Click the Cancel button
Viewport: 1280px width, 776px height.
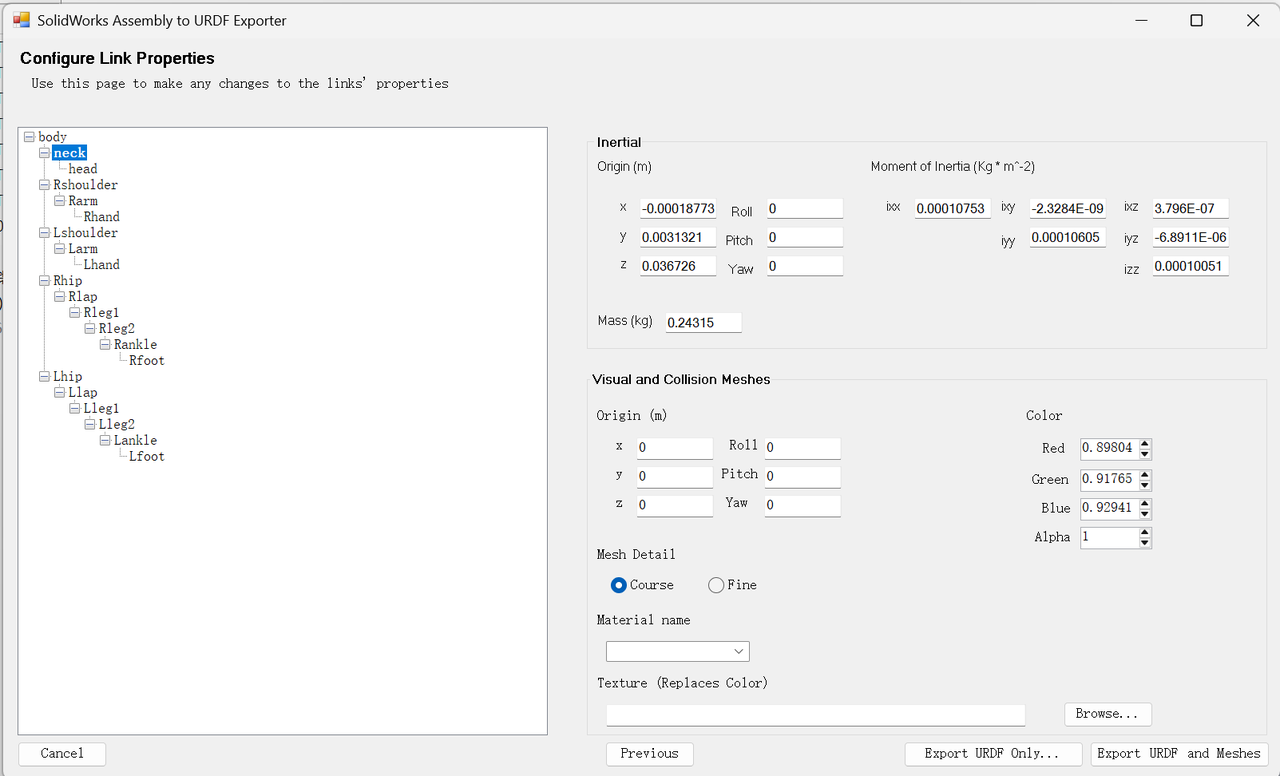[x=62, y=754]
